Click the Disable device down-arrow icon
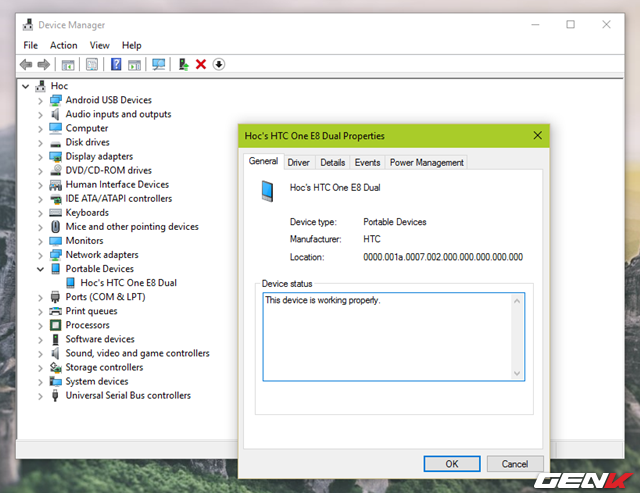The image size is (640, 493). coord(219,64)
